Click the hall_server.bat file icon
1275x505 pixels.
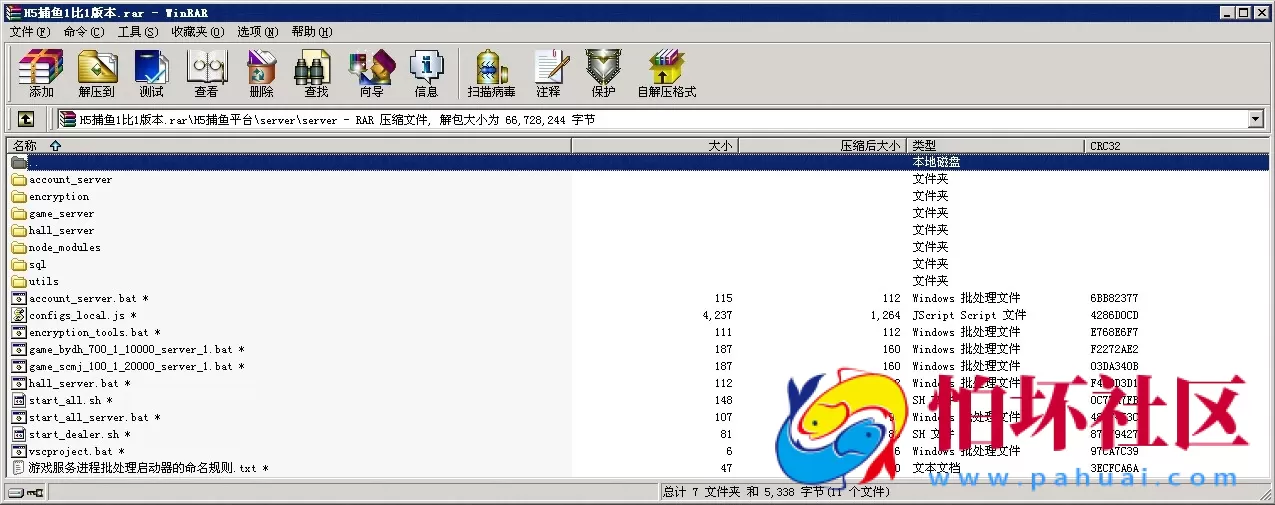[x=19, y=383]
